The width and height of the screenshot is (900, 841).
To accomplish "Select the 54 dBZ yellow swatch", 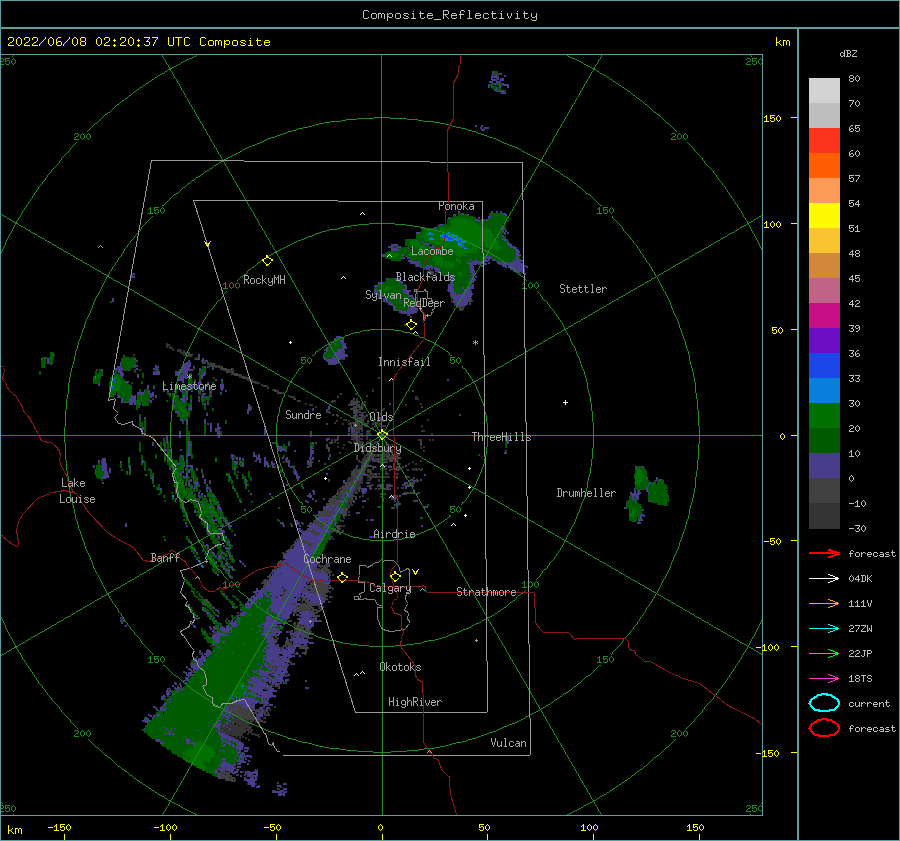I will pyautogui.click(x=824, y=216).
